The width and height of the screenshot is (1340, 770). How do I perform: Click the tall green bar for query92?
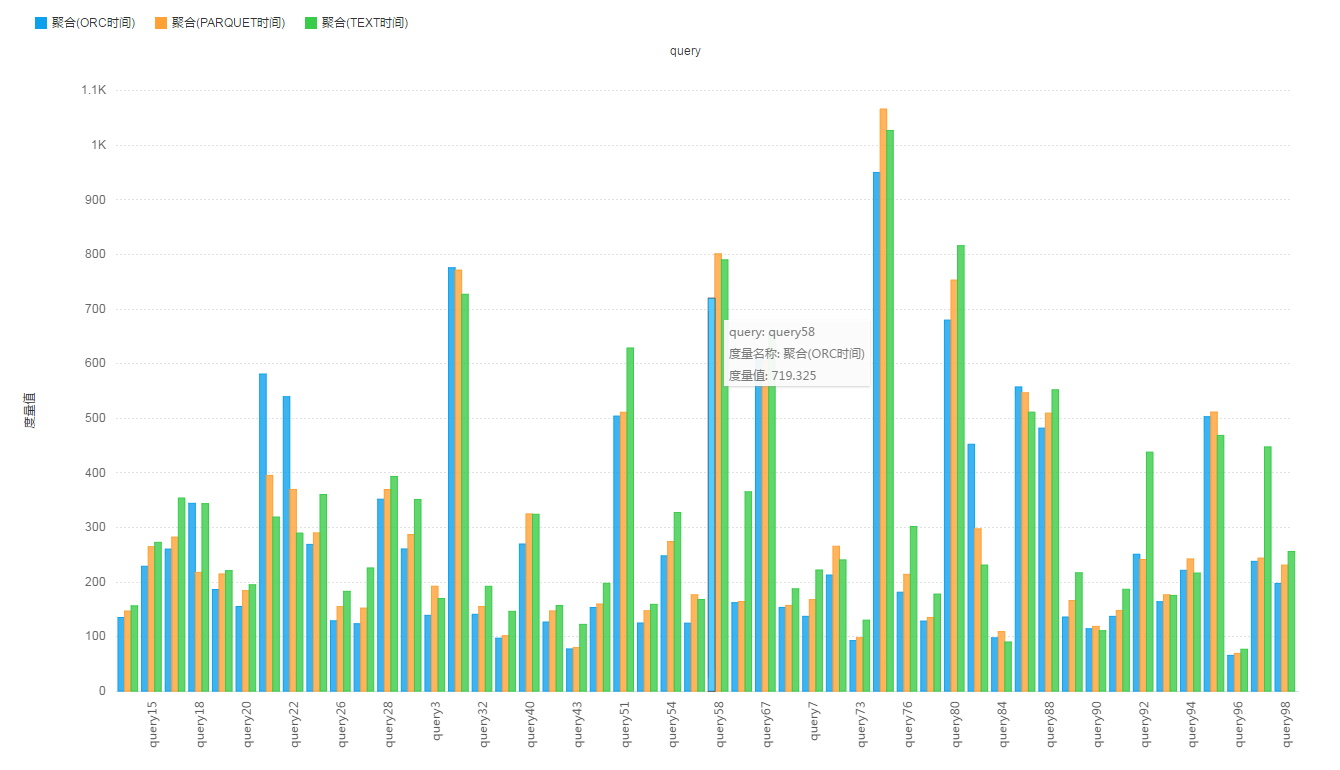coord(1150,570)
